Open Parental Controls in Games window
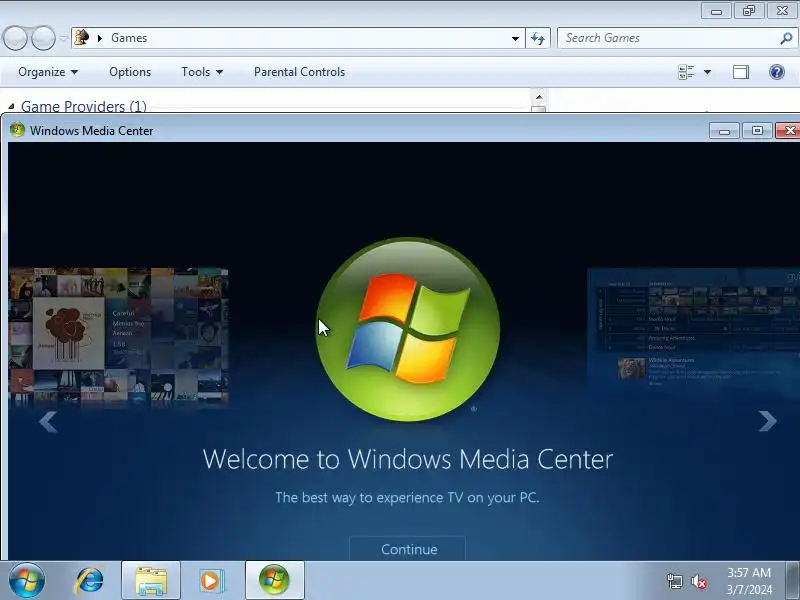The width and height of the screenshot is (800, 600). (299, 72)
